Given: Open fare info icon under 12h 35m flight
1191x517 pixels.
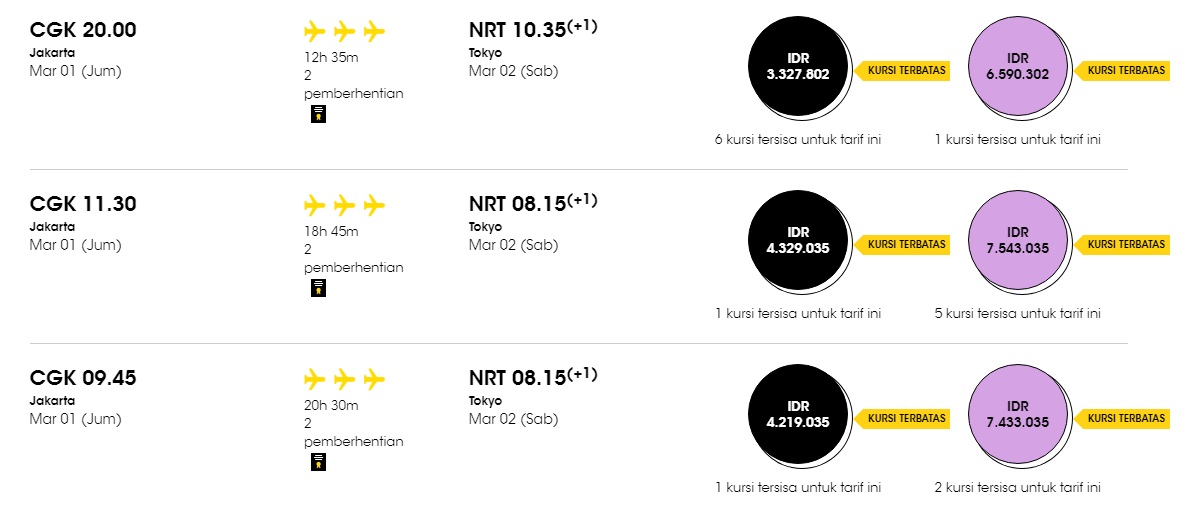Looking at the screenshot, I should tap(318, 115).
